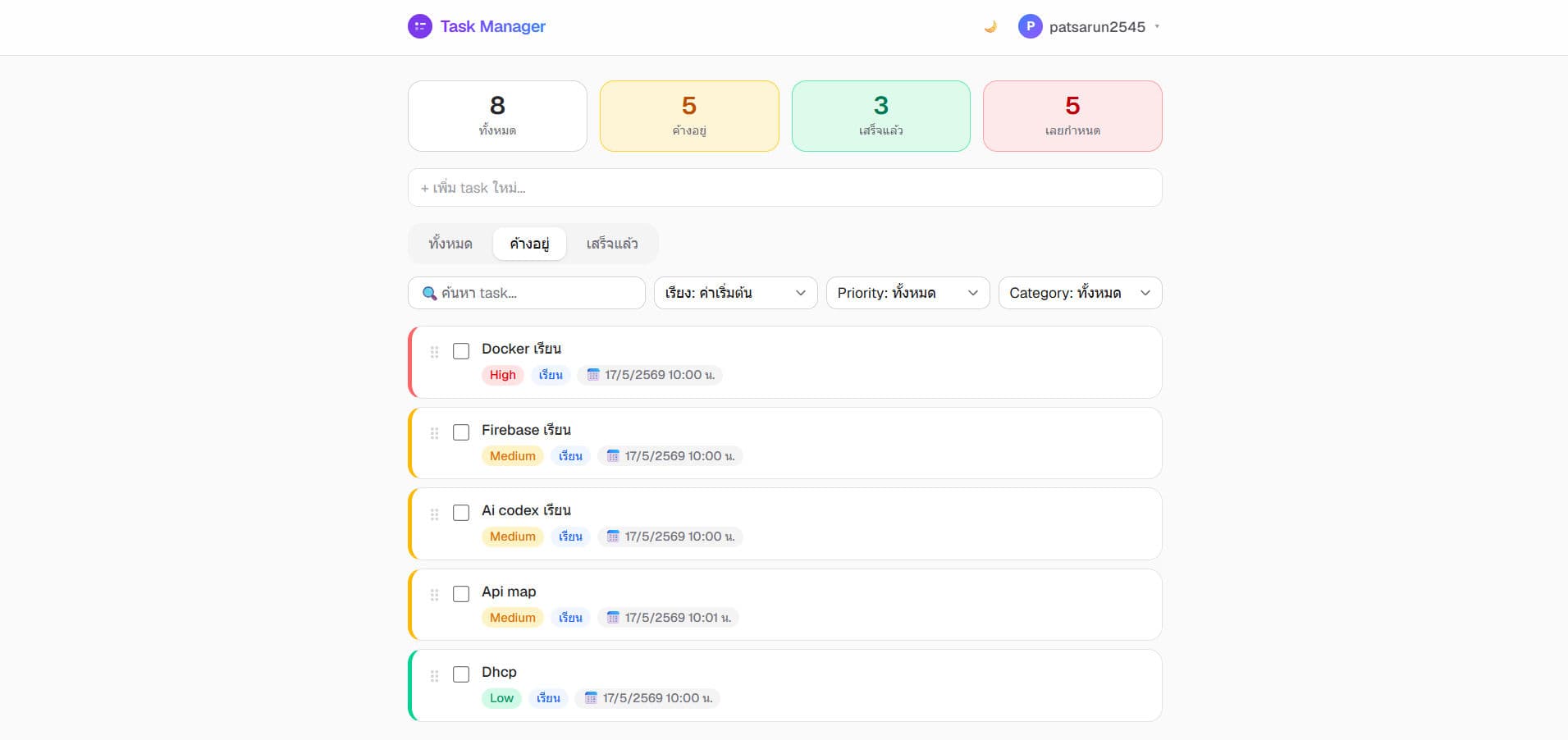
Task: Switch to the ค้างอยู่ filter tab
Action: click(x=529, y=244)
